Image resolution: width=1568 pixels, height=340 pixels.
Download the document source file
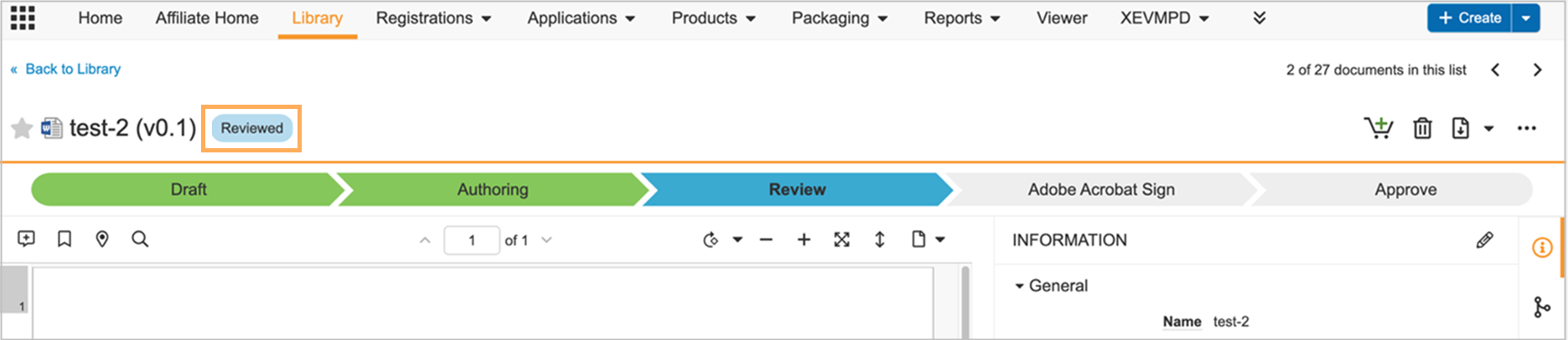pyautogui.click(x=1461, y=128)
